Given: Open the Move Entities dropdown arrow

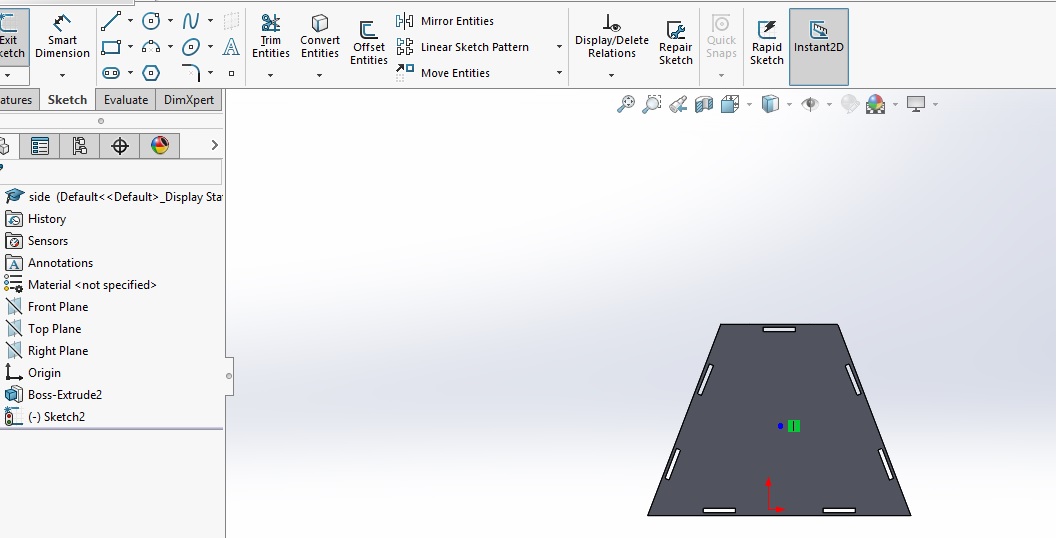Looking at the screenshot, I should click(559, 73).
